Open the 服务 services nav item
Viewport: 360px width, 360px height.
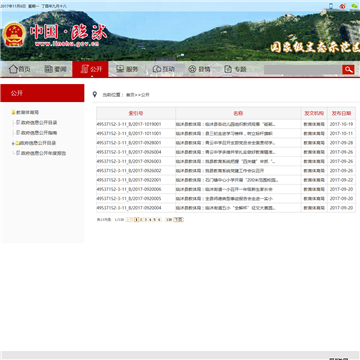click(127, 69)
